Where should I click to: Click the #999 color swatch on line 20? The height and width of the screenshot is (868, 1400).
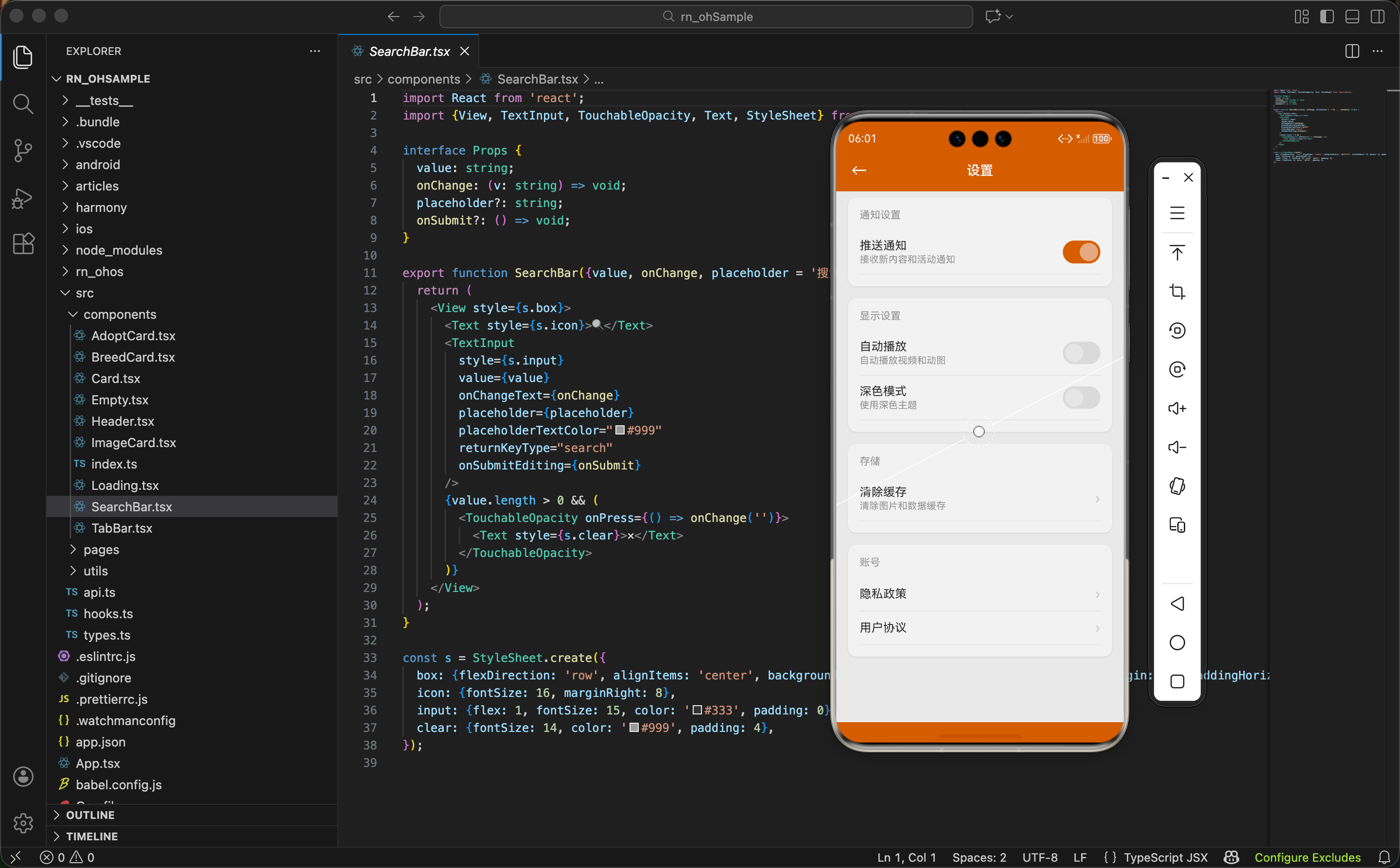620,430
